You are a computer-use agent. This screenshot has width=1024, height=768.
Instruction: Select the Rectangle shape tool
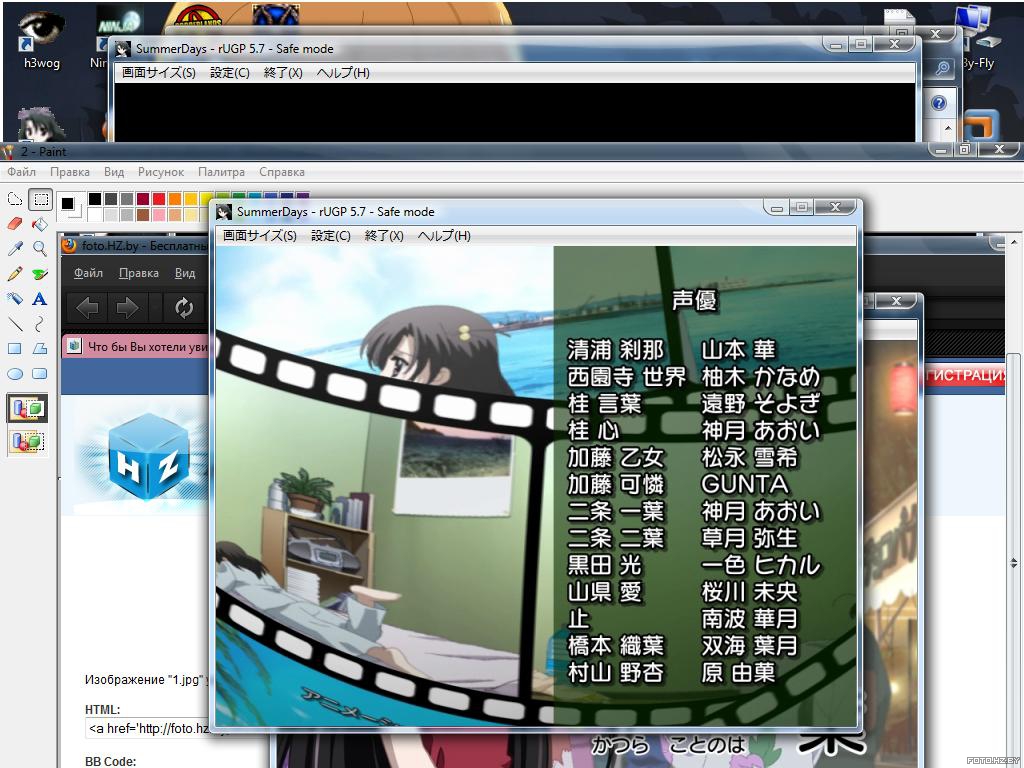(x=14, y=349)
